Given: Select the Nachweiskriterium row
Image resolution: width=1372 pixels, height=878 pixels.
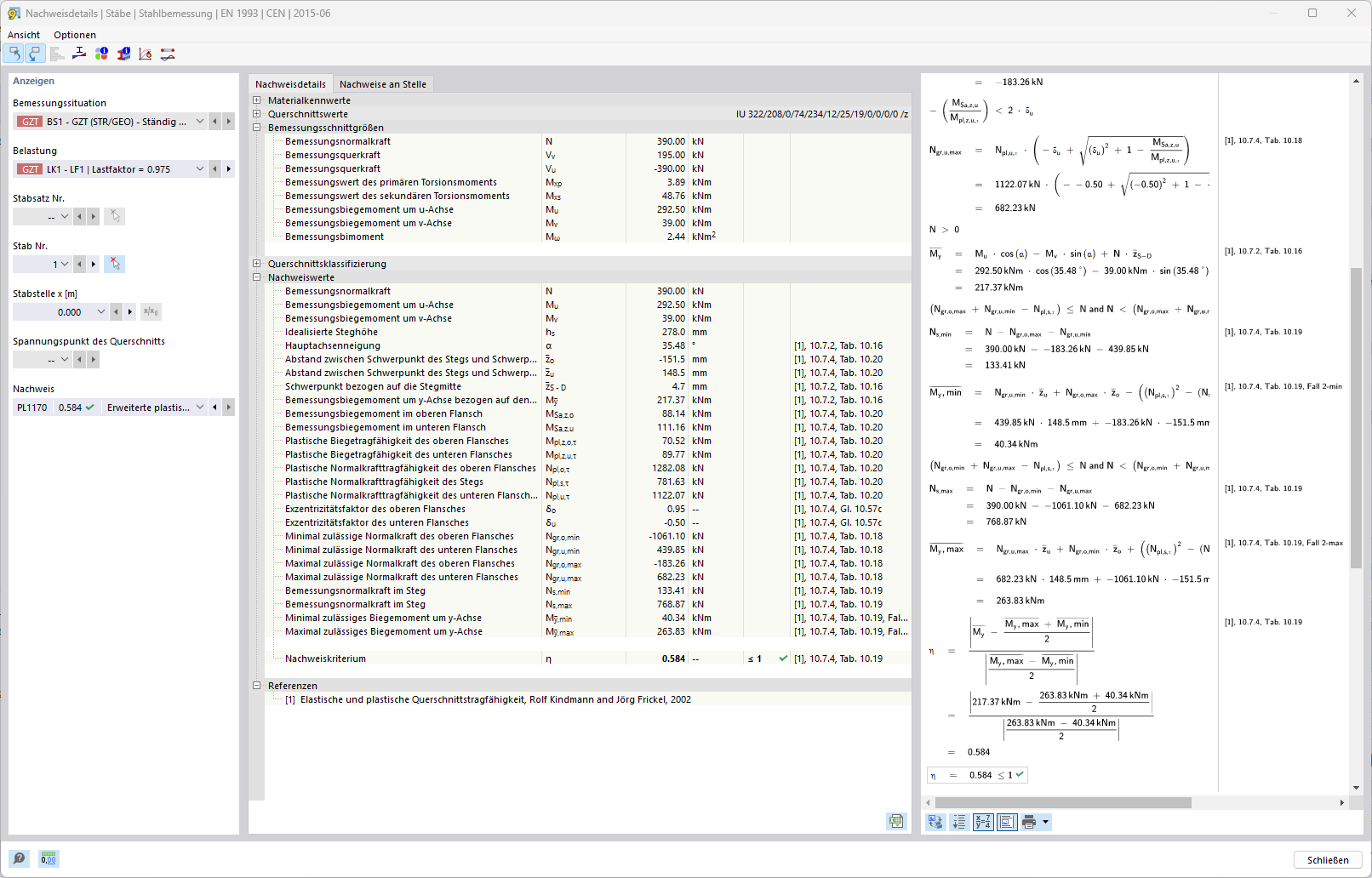Looking at the screenshot, I should 587,658.
